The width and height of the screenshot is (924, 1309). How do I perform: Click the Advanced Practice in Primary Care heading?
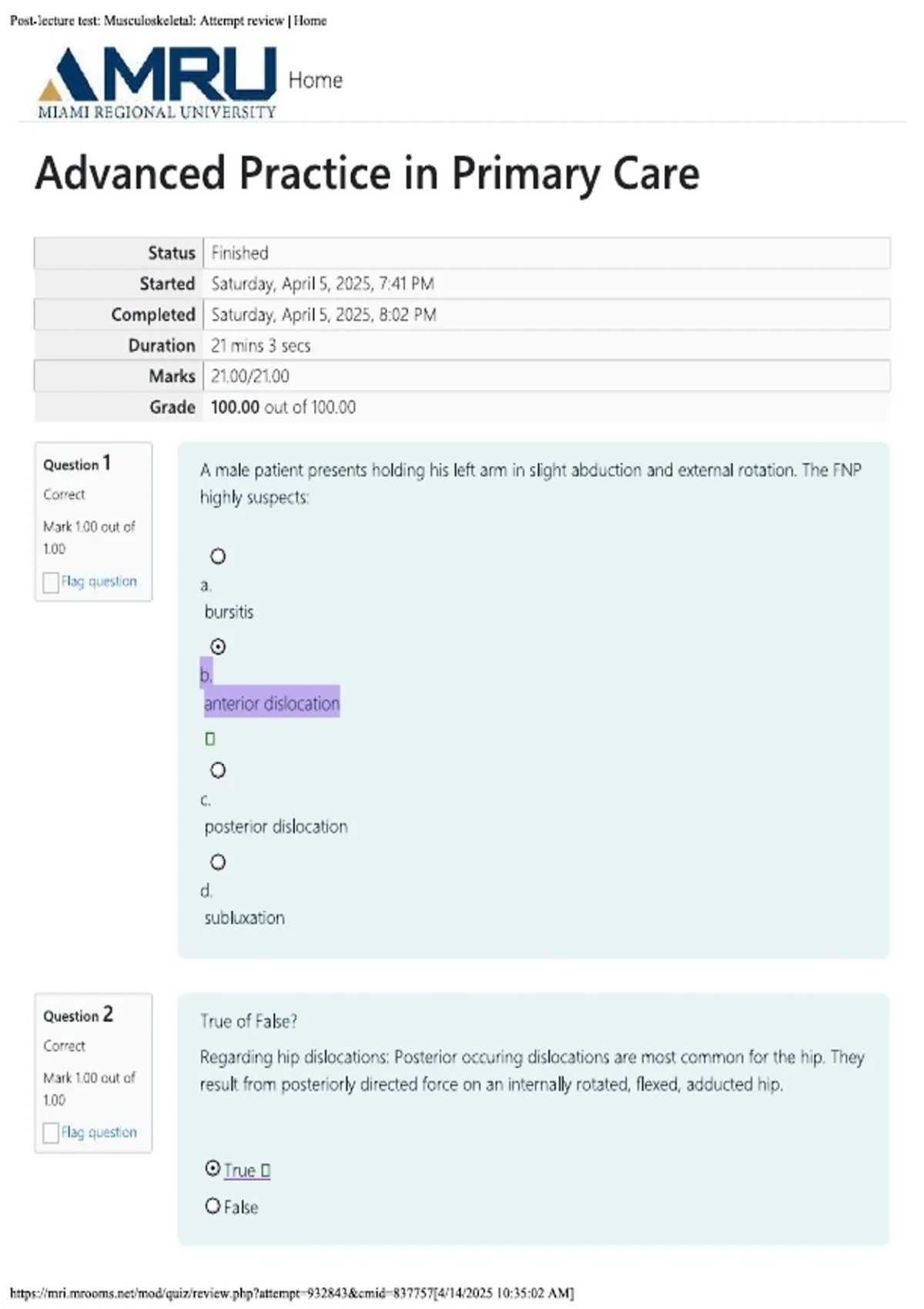[x=367, y=173]
